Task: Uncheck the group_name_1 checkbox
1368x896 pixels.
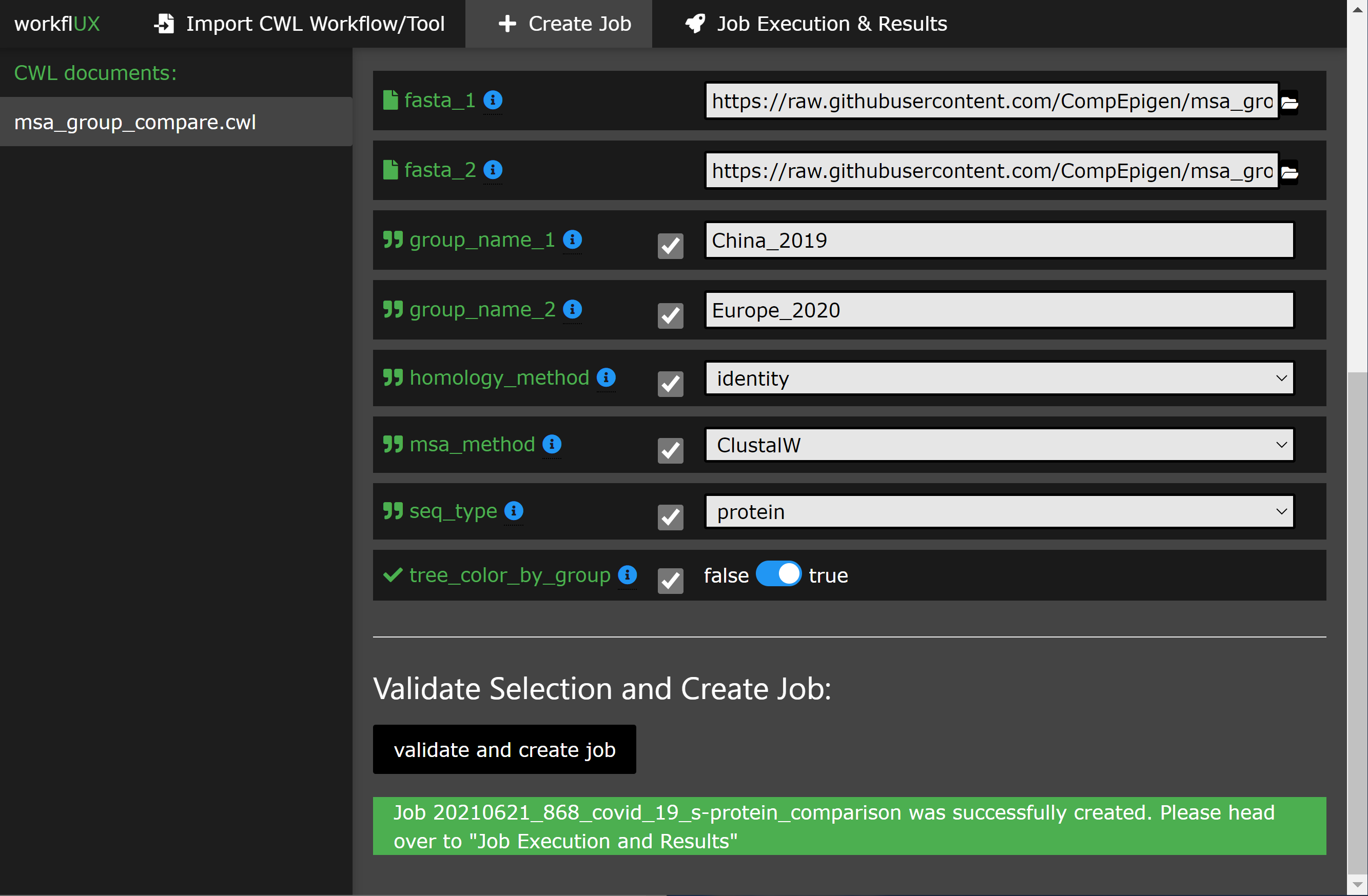Action: [670, 246]
